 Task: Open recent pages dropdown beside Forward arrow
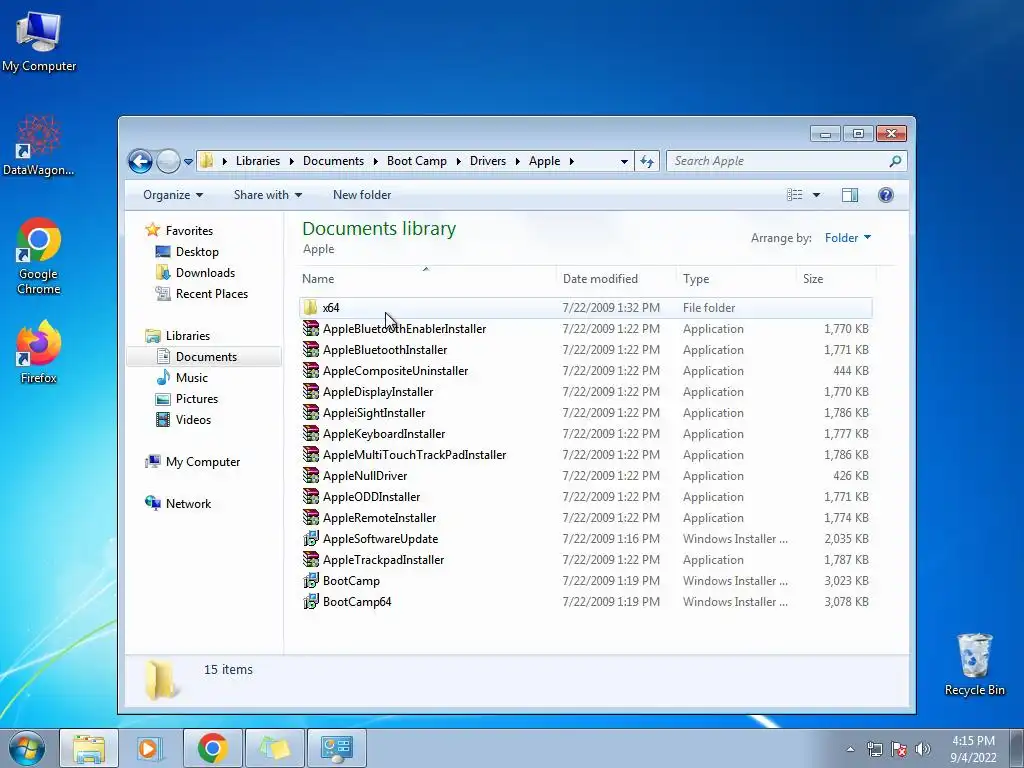pyautogui.click(x=188, y=161)
